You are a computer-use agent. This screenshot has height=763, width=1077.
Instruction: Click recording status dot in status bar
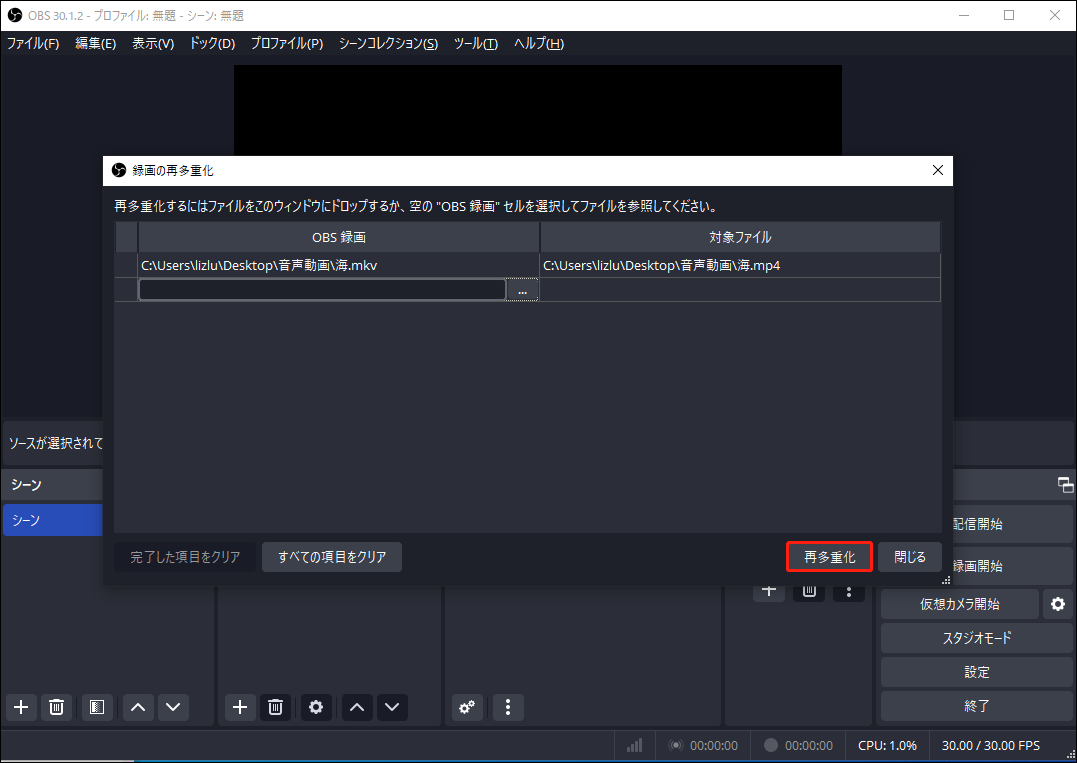[x=771, y=745]
